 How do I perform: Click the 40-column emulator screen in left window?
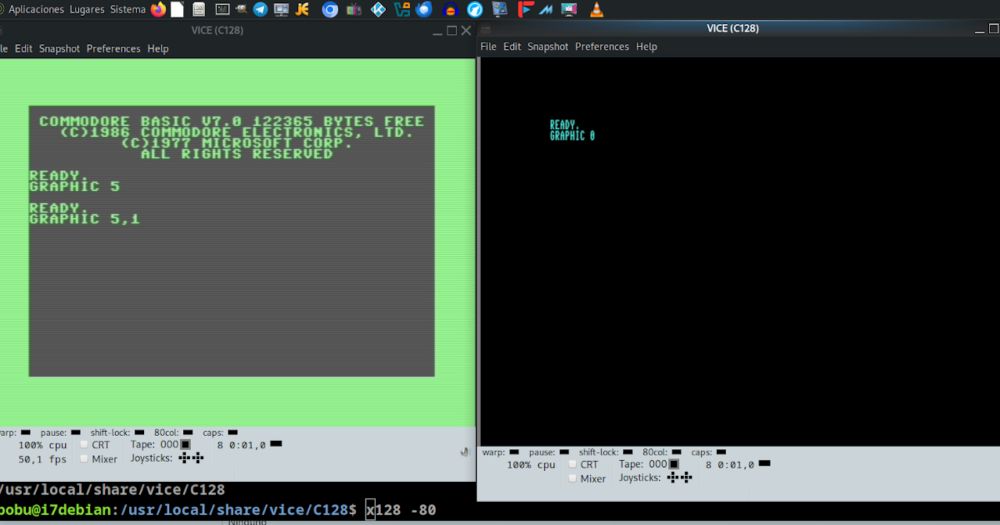point(232,241)
